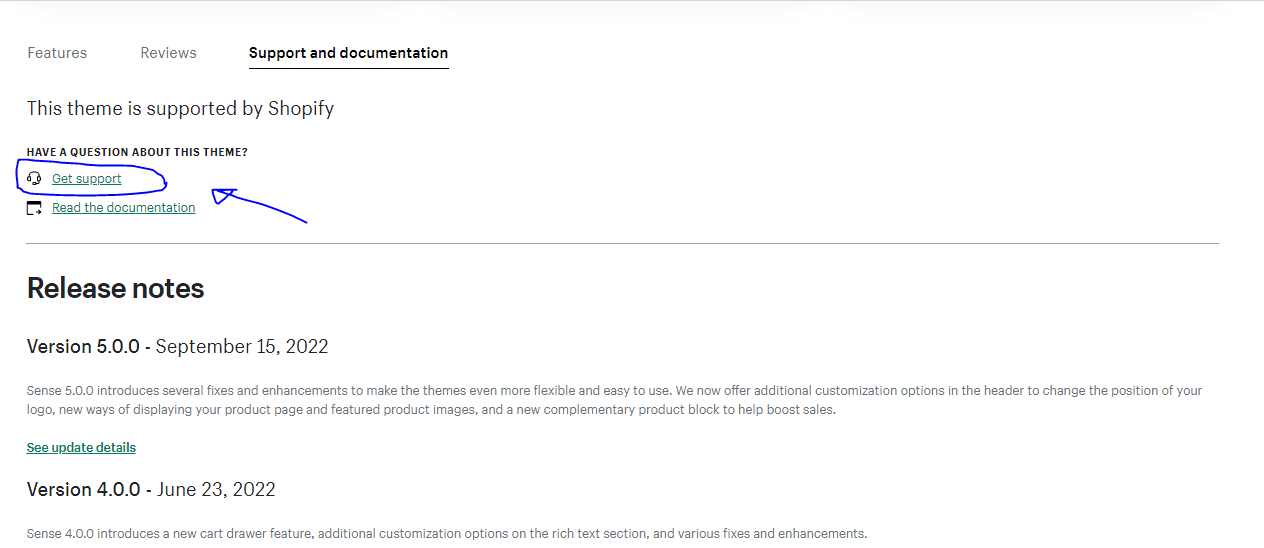
Task: Switch to the Reviews tab
Action: pos(168,53)
